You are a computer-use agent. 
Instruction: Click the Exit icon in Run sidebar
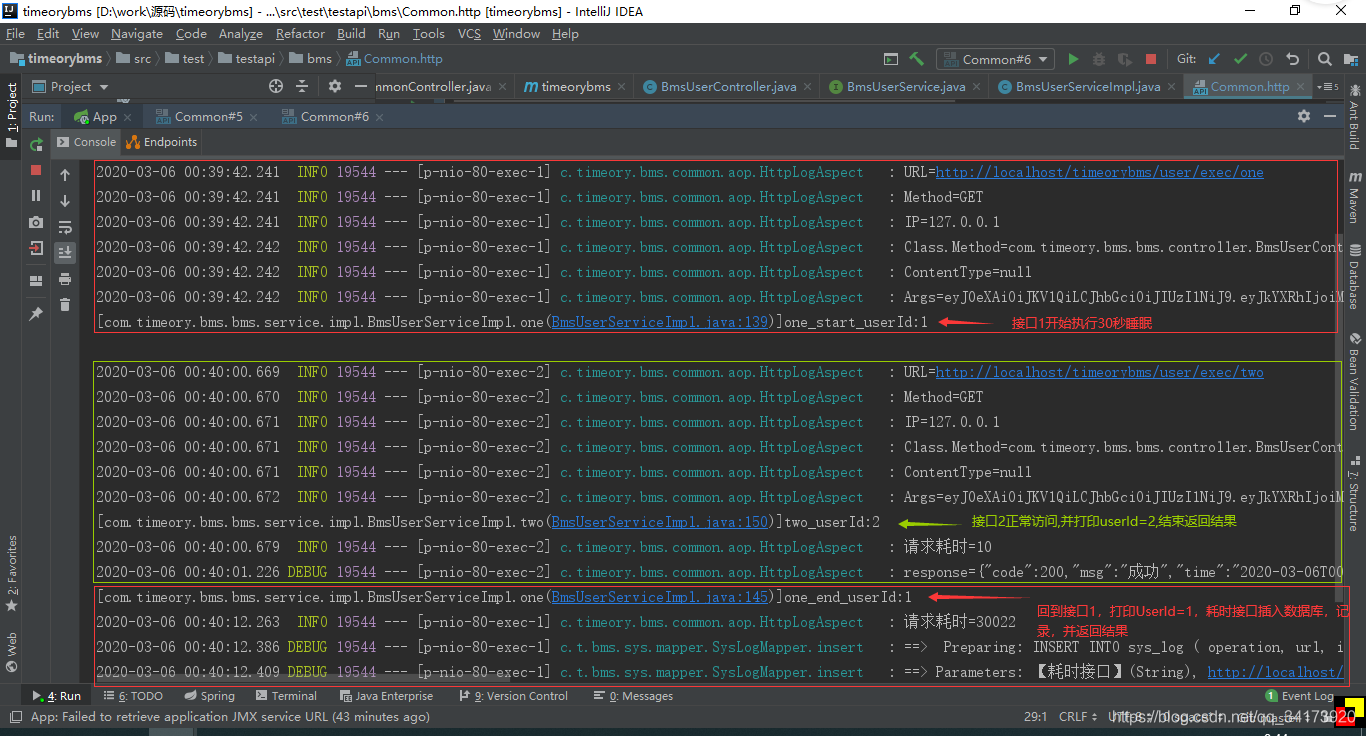[x=36, y=248]
